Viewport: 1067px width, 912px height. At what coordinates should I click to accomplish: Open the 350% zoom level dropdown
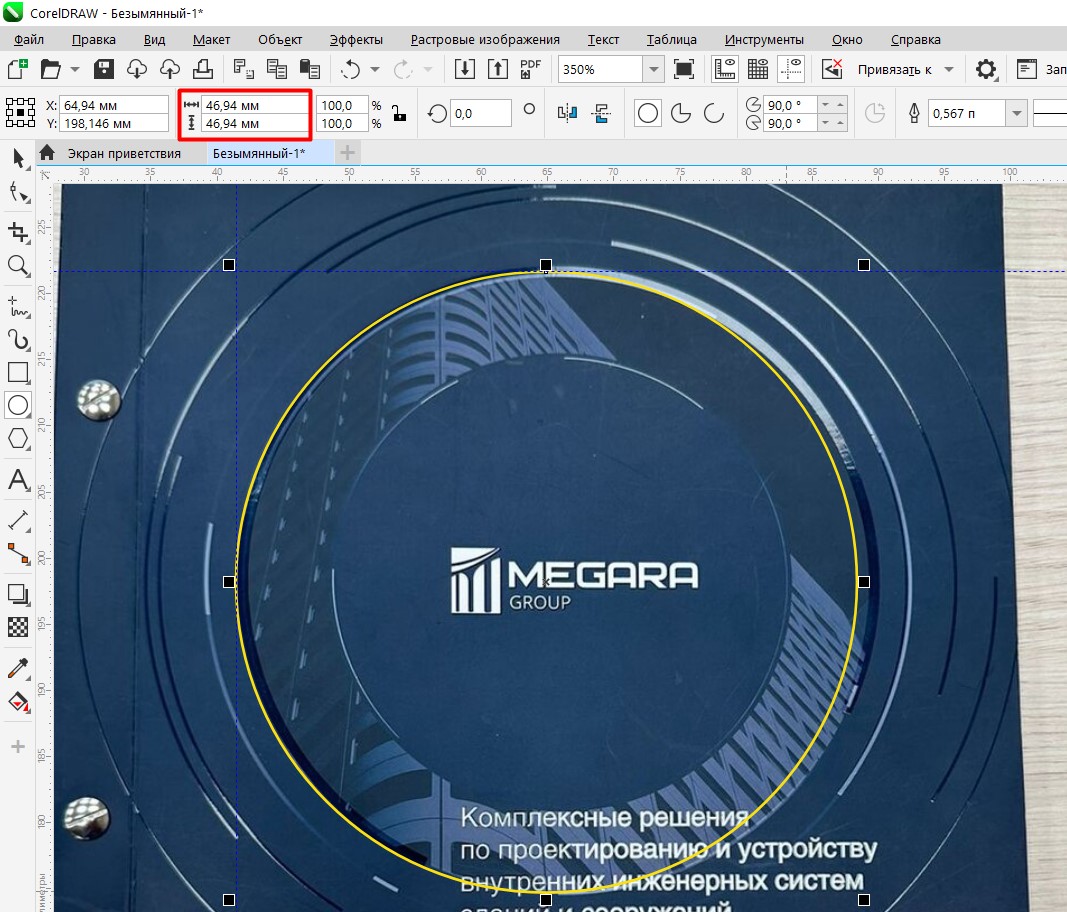click(x=653, y=69)
